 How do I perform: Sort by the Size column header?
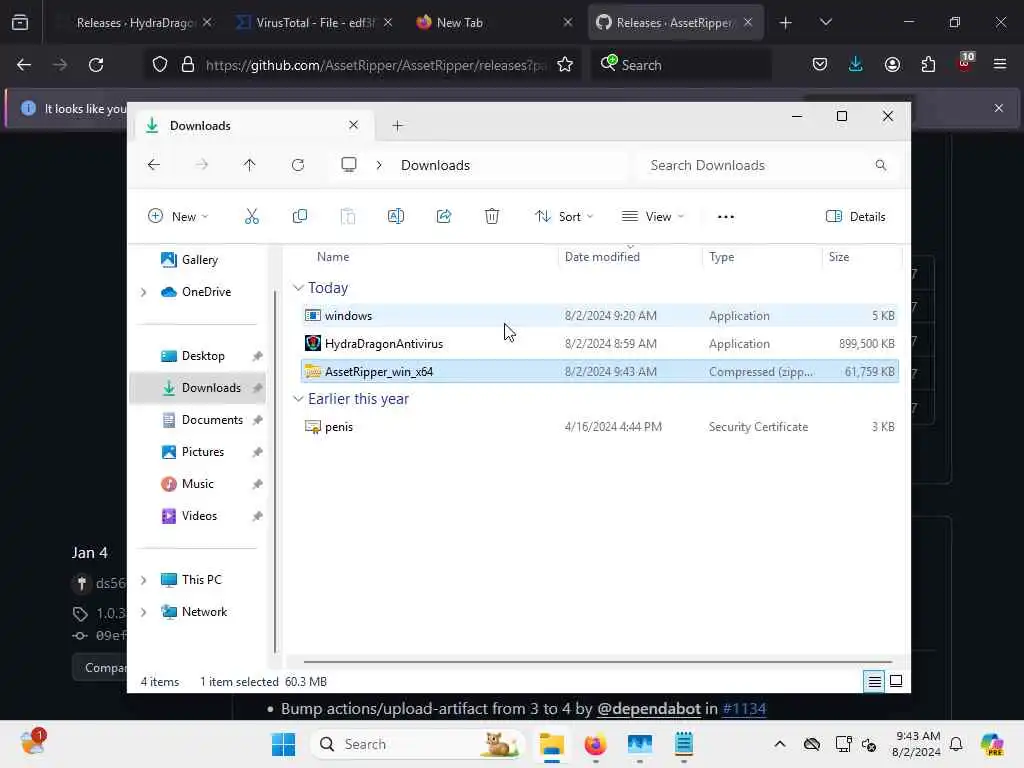[x=839, y=257]
